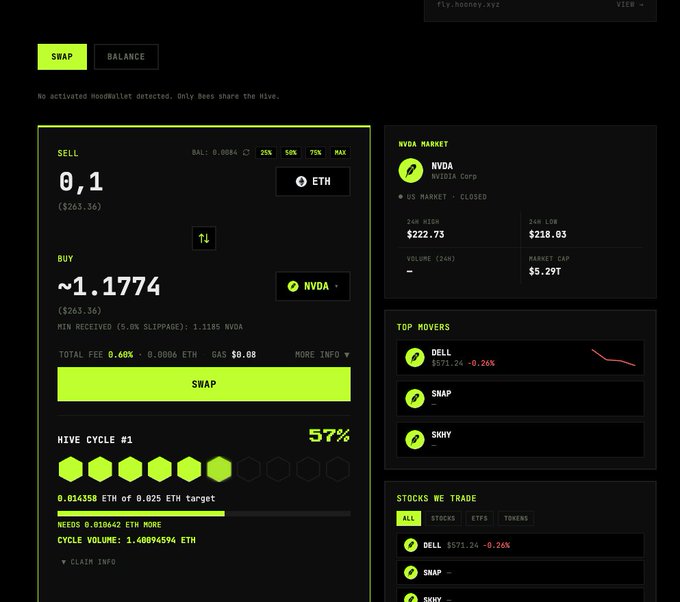The height and width of the screenshot is (602, 680).
Task: Click the hive cycle progress bar
Action: [204, 514]
